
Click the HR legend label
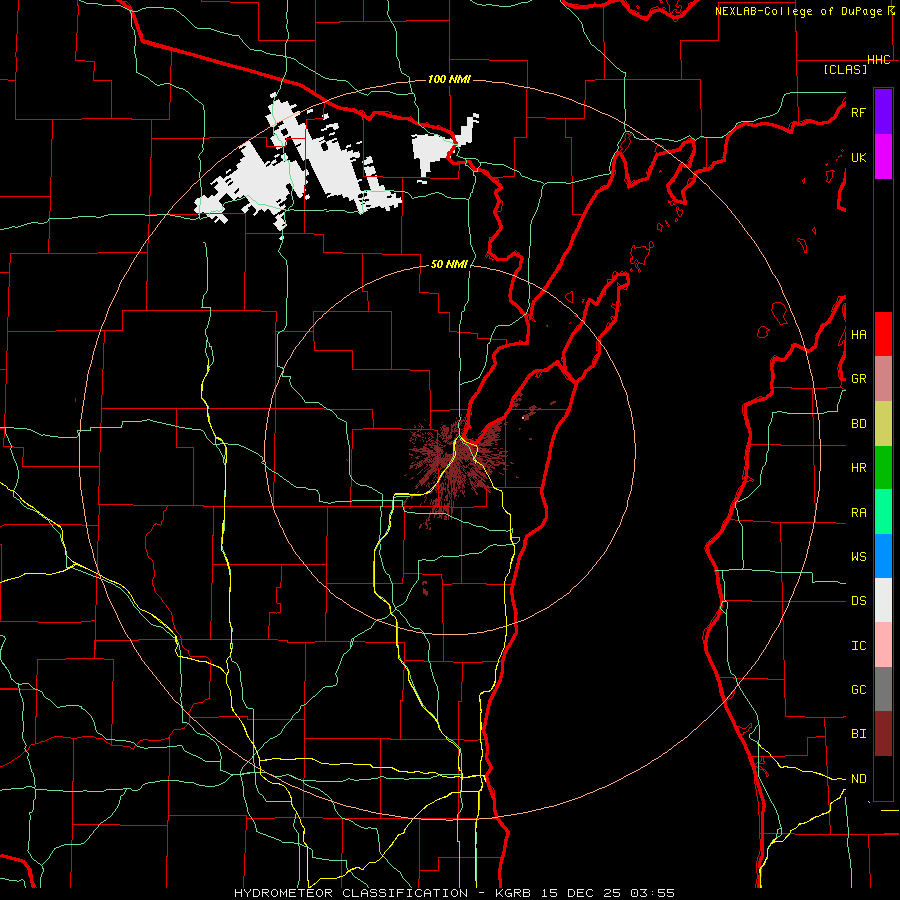[x=858, y=468]
